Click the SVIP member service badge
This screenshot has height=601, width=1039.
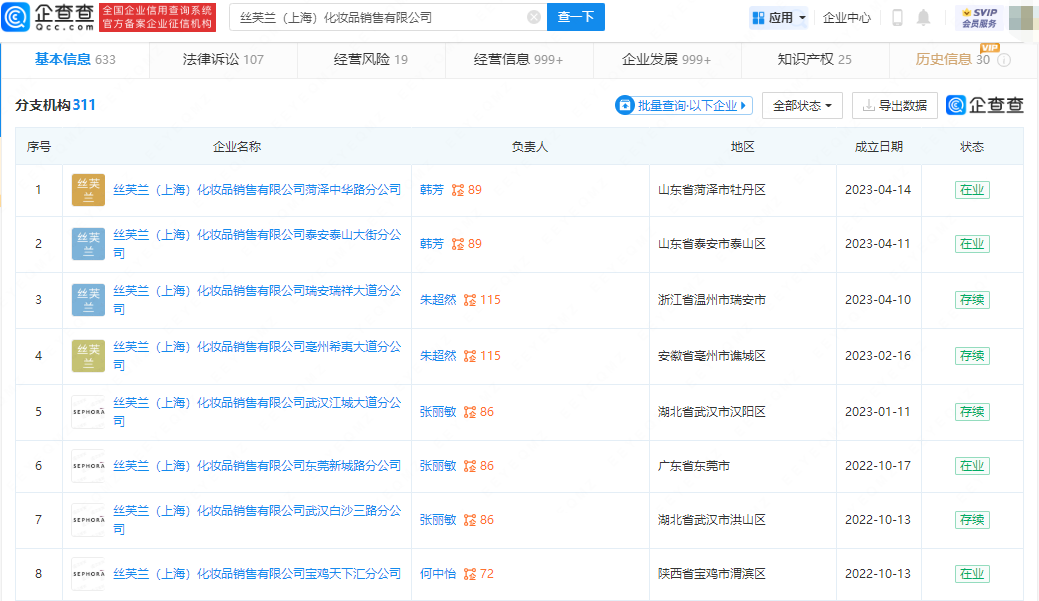979,17
